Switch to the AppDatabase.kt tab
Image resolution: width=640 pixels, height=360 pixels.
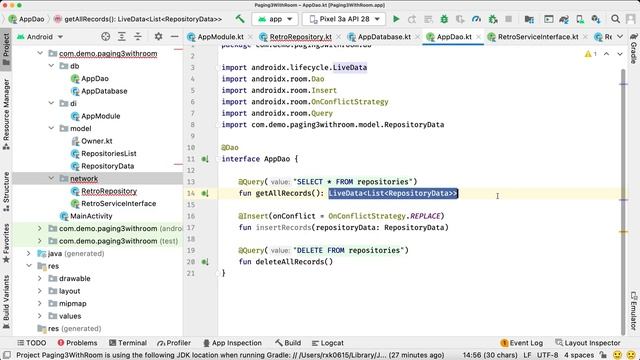[x=384, y=37]
